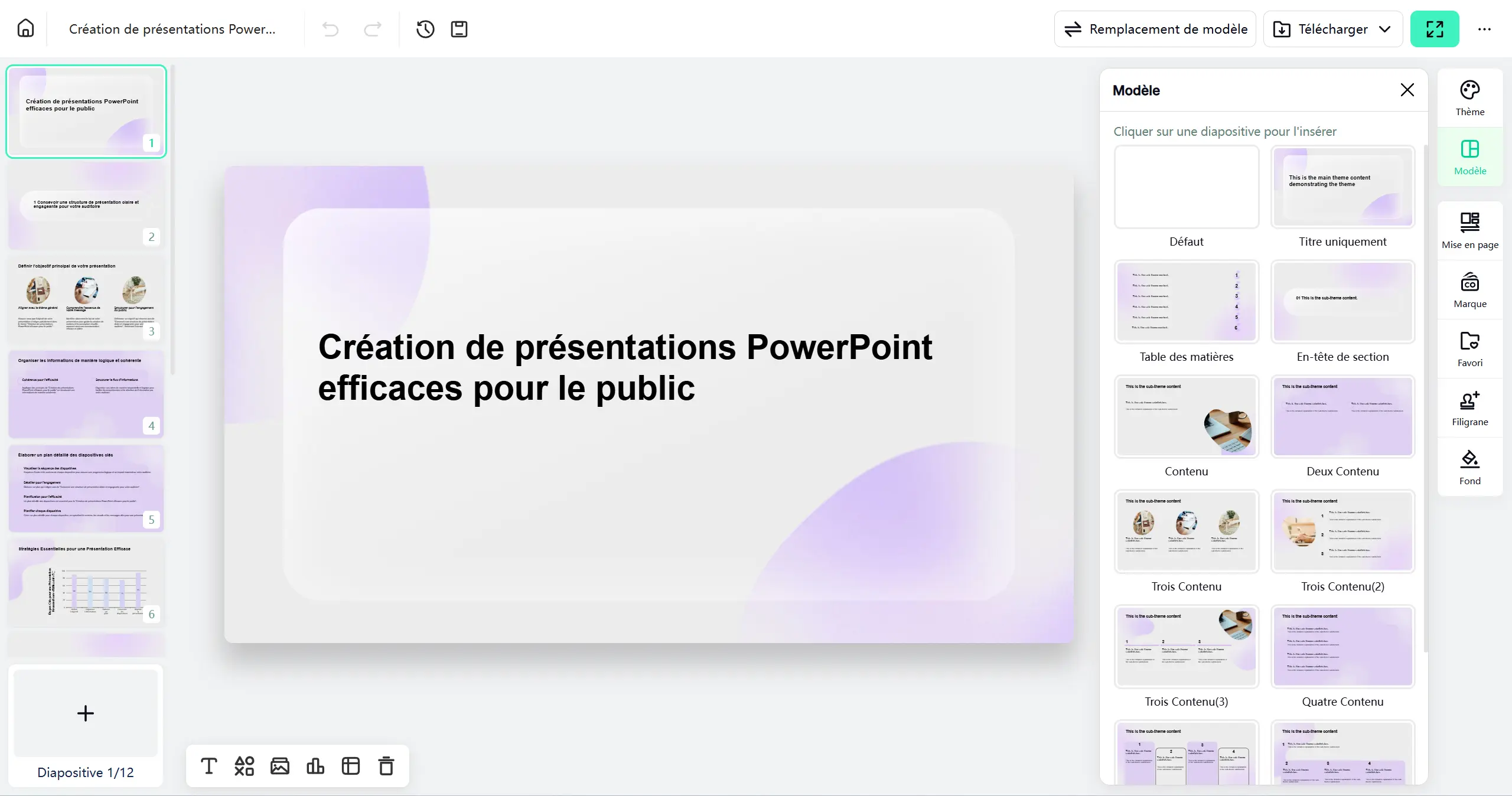Insert a text box with Text tool
Image resolution: width=1512 pixels, height=796 pixels.
coord(208,766)
